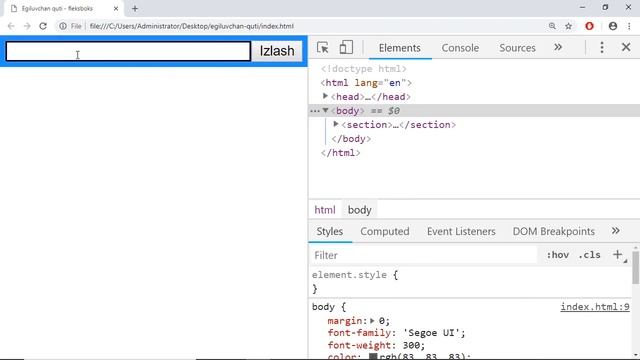Go forward in browser history
The height and width of the screenshot is (360, 640).
click(x=27, y=26)
